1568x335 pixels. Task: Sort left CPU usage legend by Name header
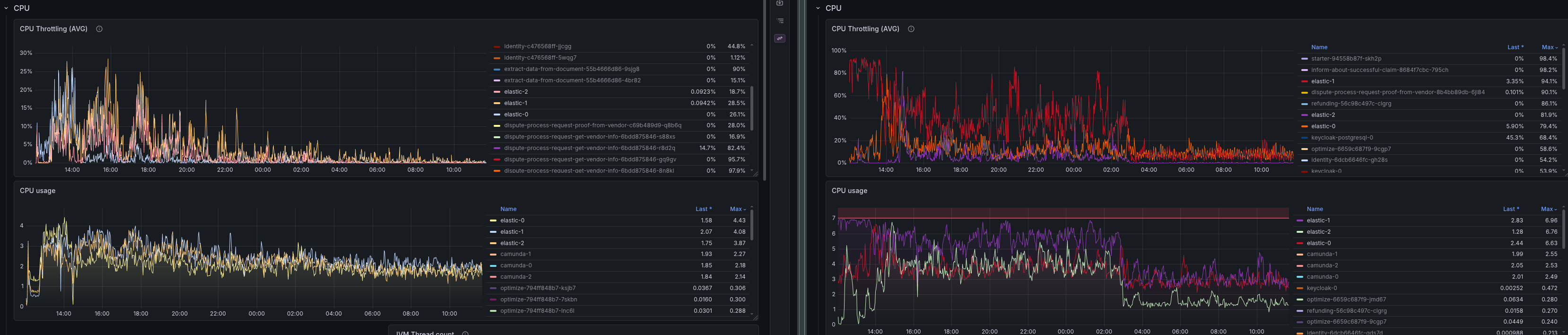[x=508, y=209]
